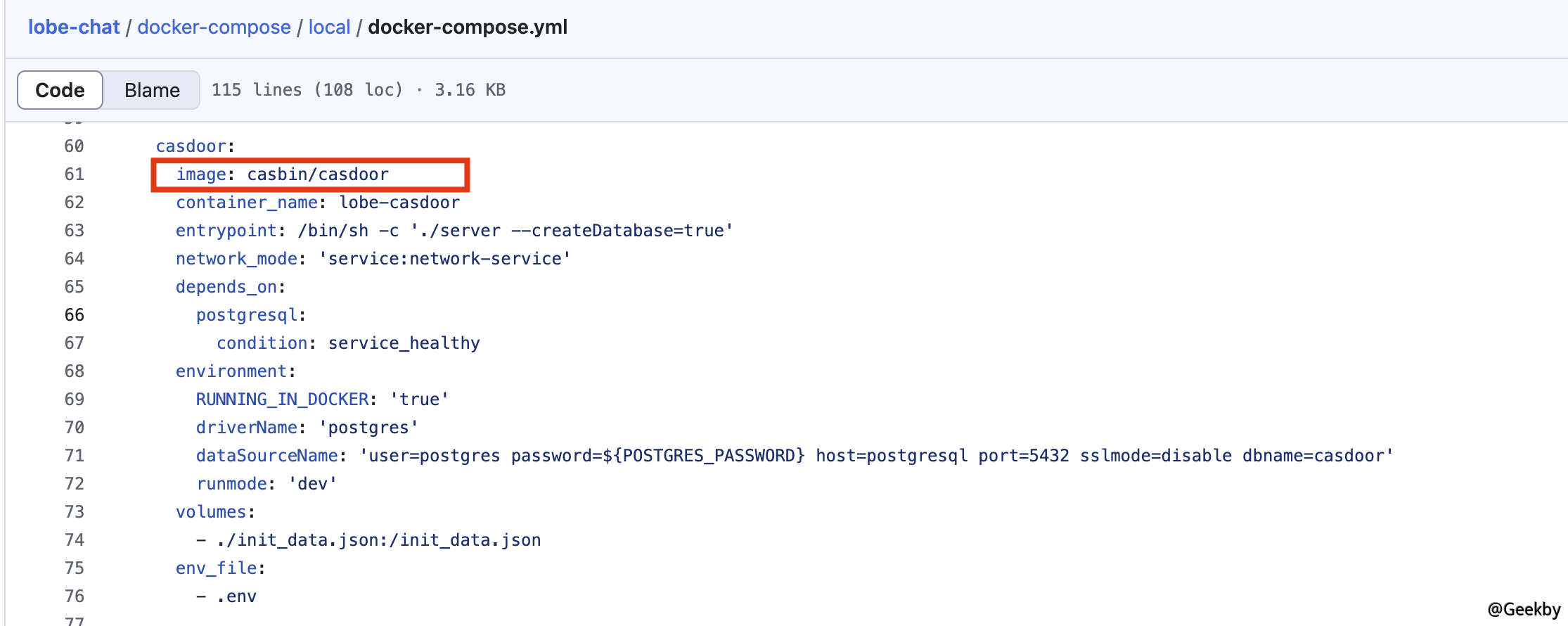Image resolution: width=1568 pixels, height=626 pixels.
Task: Click the RUNNING_IN_DOCKER environment variable
Action: 283,400
